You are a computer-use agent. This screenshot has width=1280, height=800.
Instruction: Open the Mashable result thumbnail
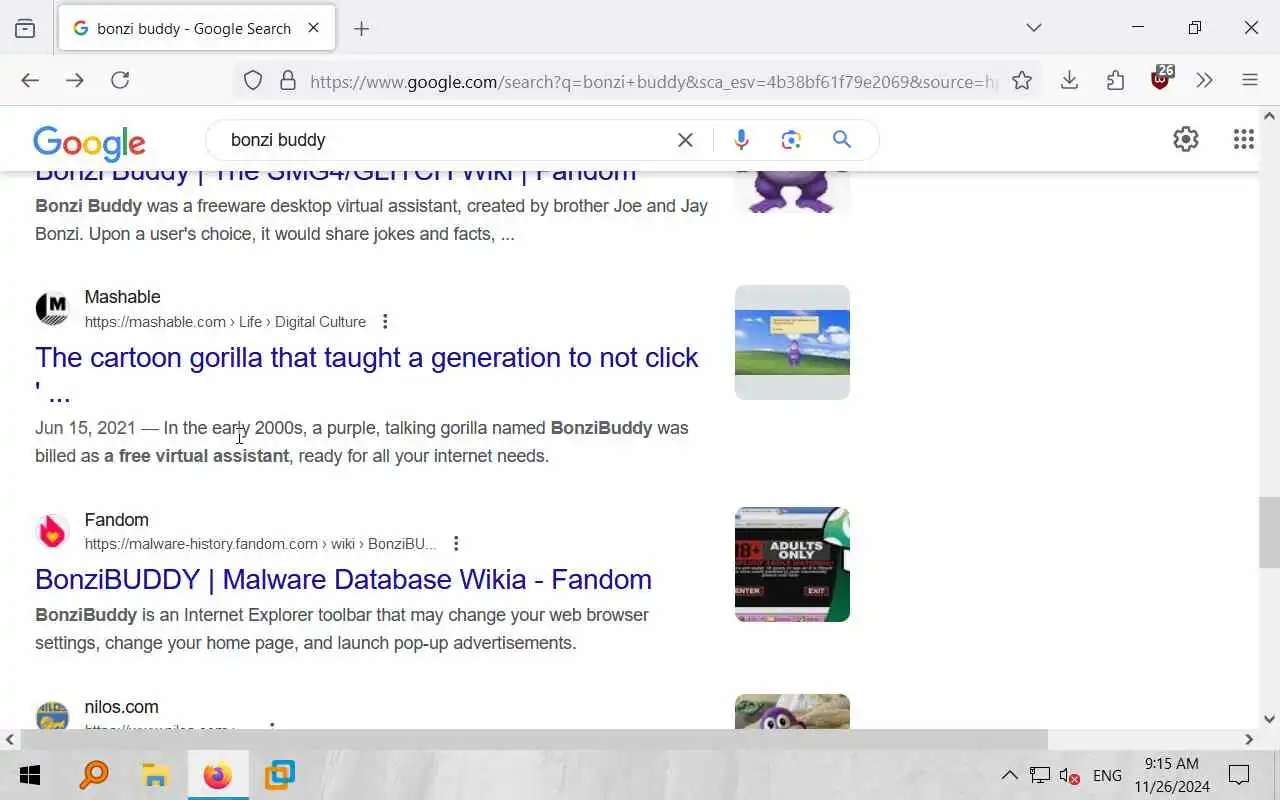tap(792, 342)
